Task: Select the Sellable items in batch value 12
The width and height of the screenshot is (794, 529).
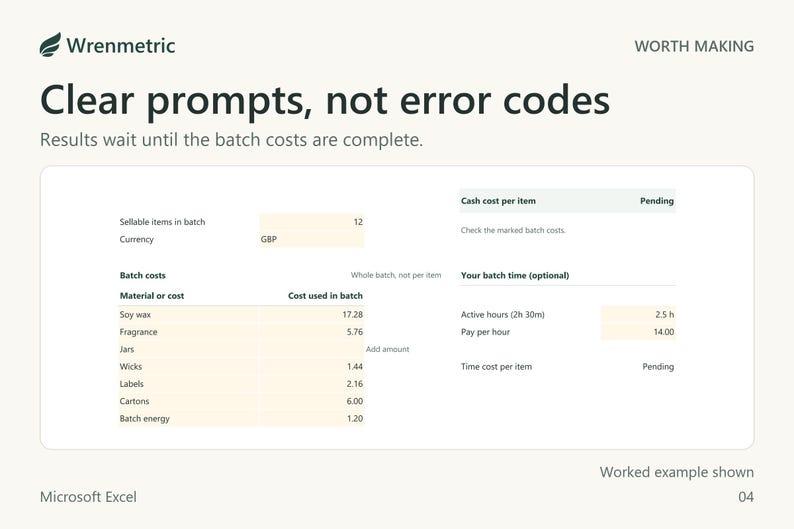Action: [x=311, y=222]
